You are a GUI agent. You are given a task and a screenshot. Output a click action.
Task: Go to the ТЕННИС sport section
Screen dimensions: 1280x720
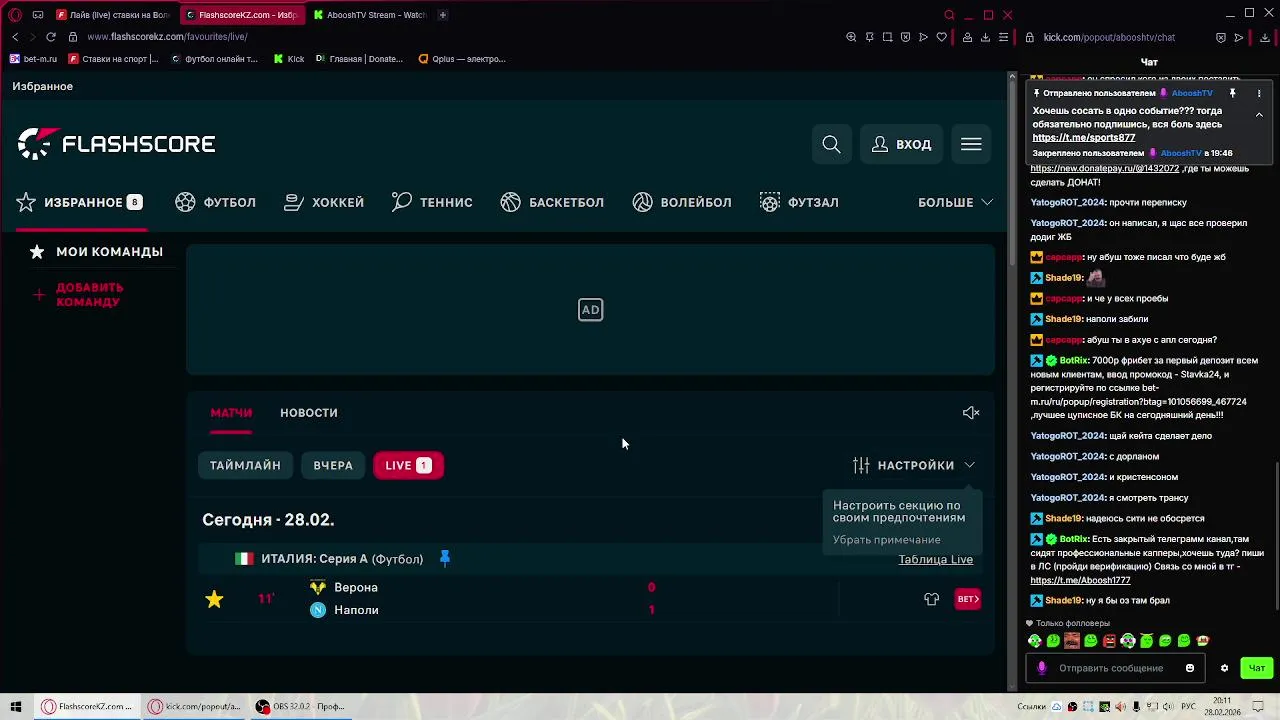[432, 202]
